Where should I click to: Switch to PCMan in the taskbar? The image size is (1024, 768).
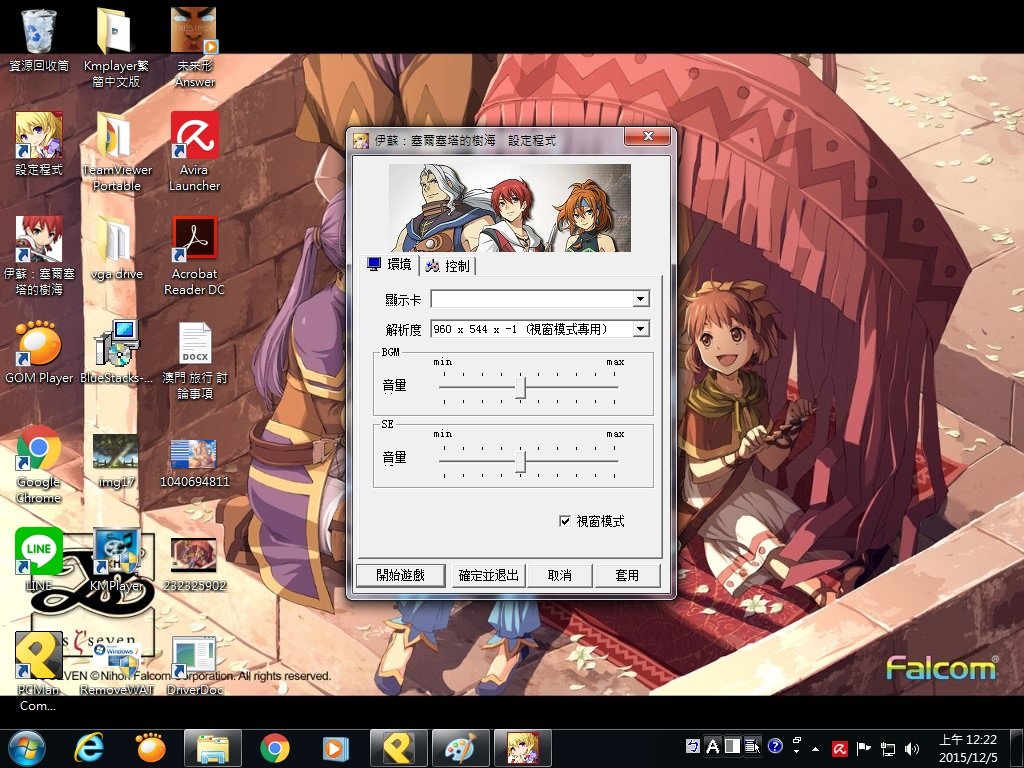pos(398,748)
